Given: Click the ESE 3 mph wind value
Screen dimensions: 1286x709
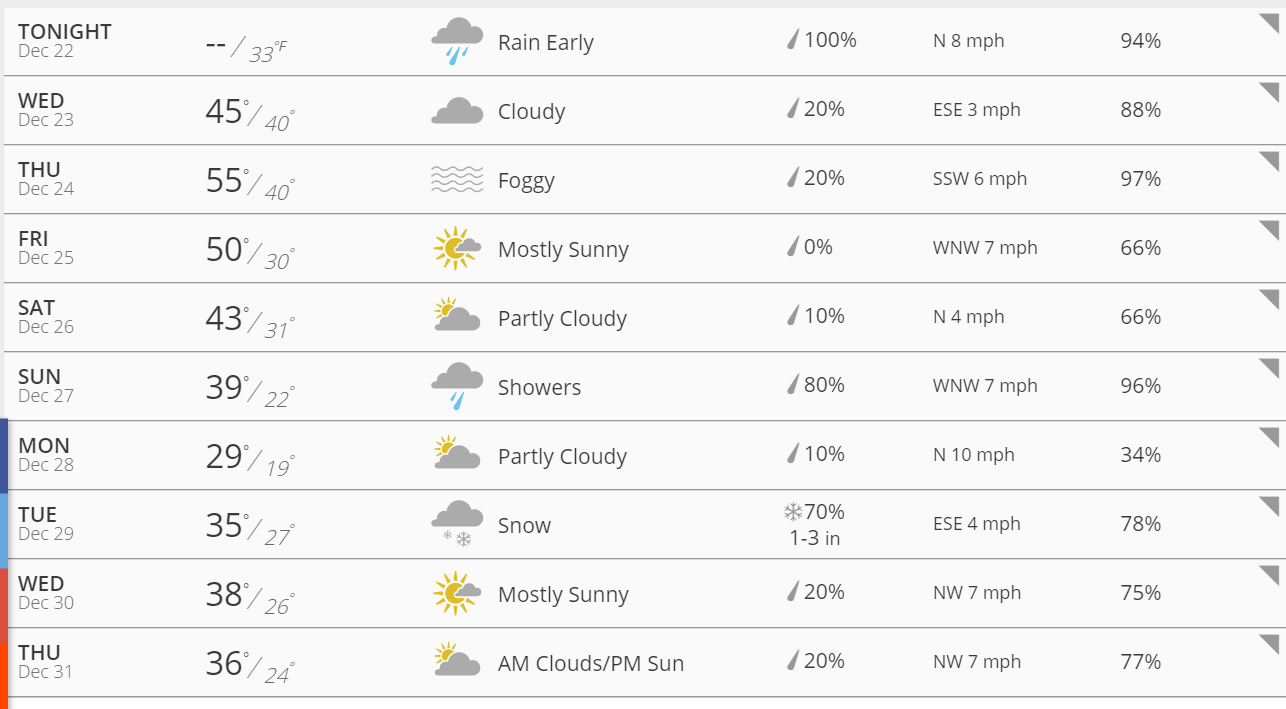Looking at the screenshot, I should (976, 110).
